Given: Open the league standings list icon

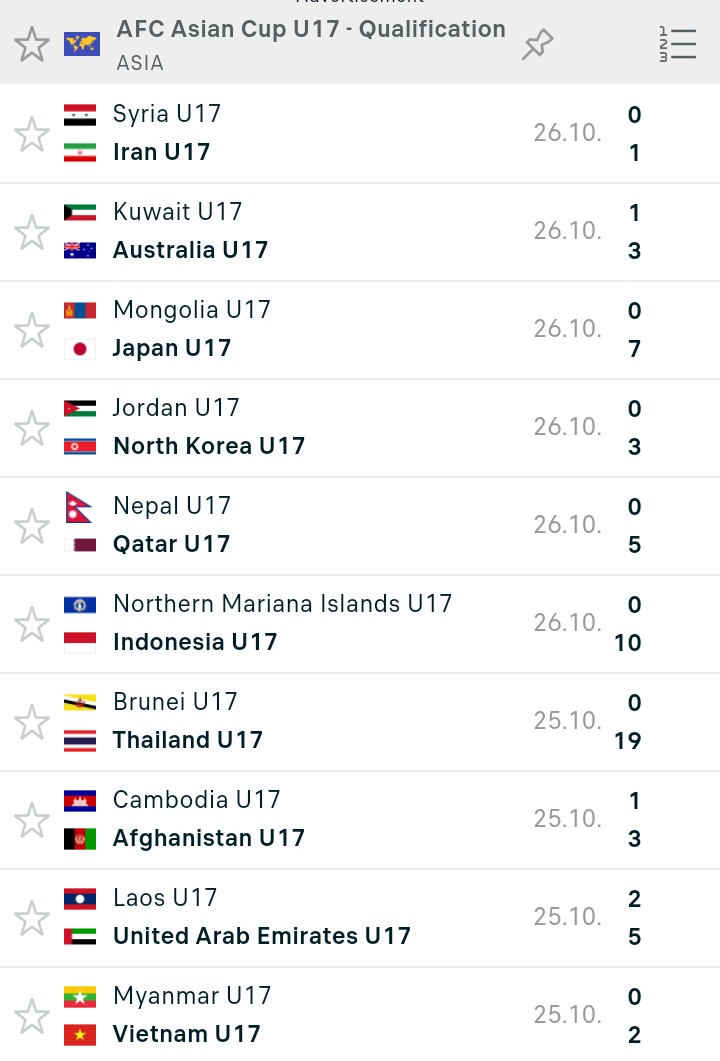Looking at the screenshot, I should coord(677,45).
